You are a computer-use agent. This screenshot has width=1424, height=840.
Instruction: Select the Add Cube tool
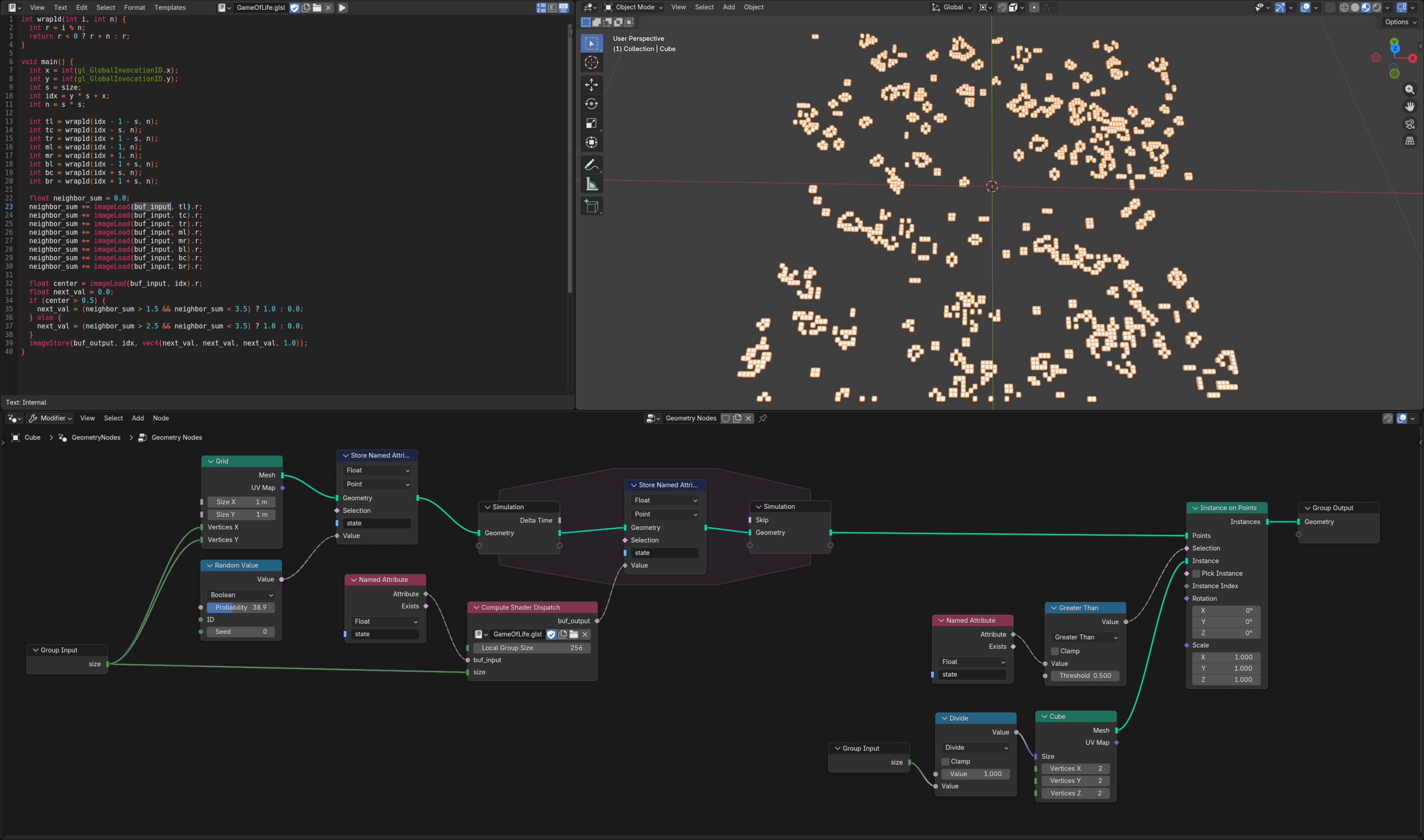click(591, 206)
